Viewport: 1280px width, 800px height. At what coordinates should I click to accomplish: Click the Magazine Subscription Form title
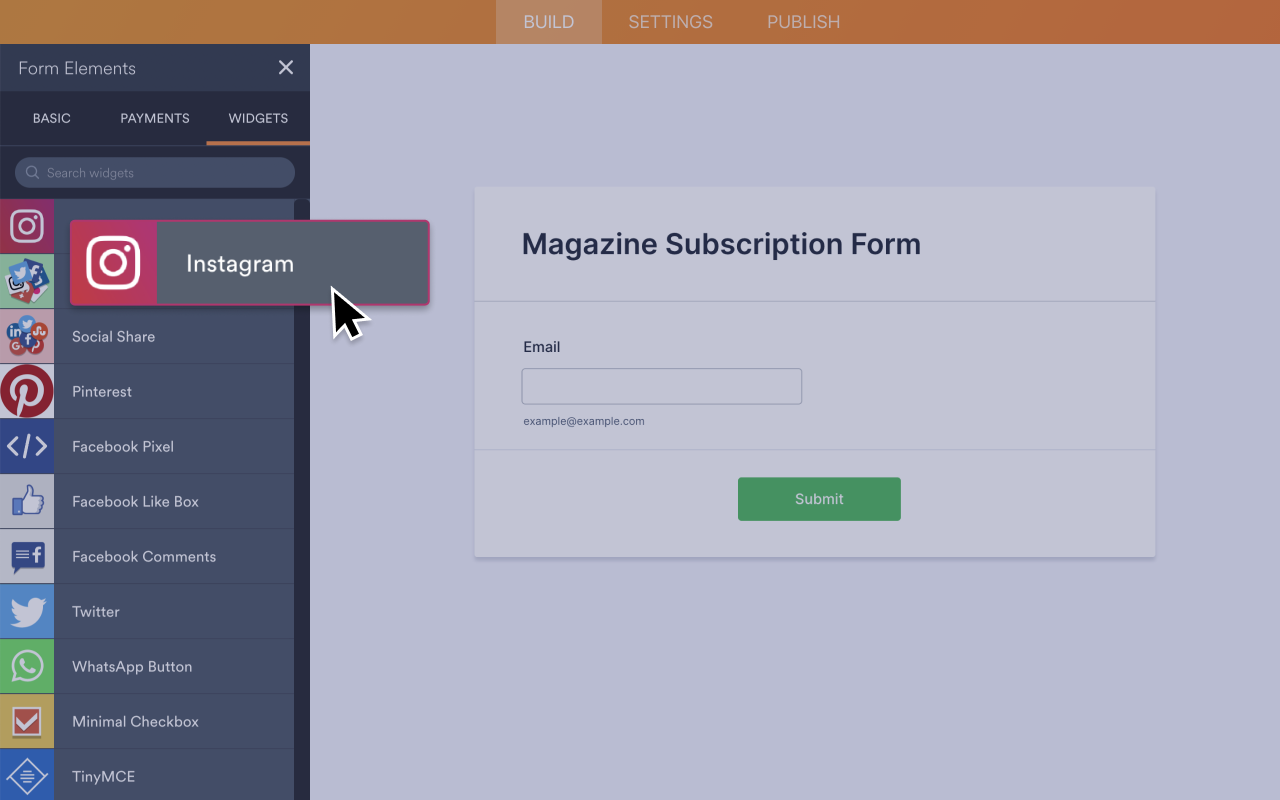point(720,244)
